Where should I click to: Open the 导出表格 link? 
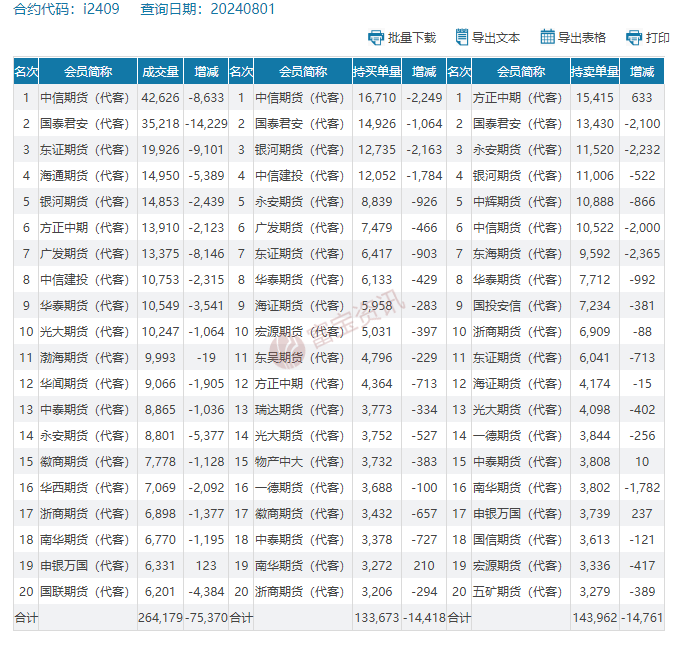point(582,38)
